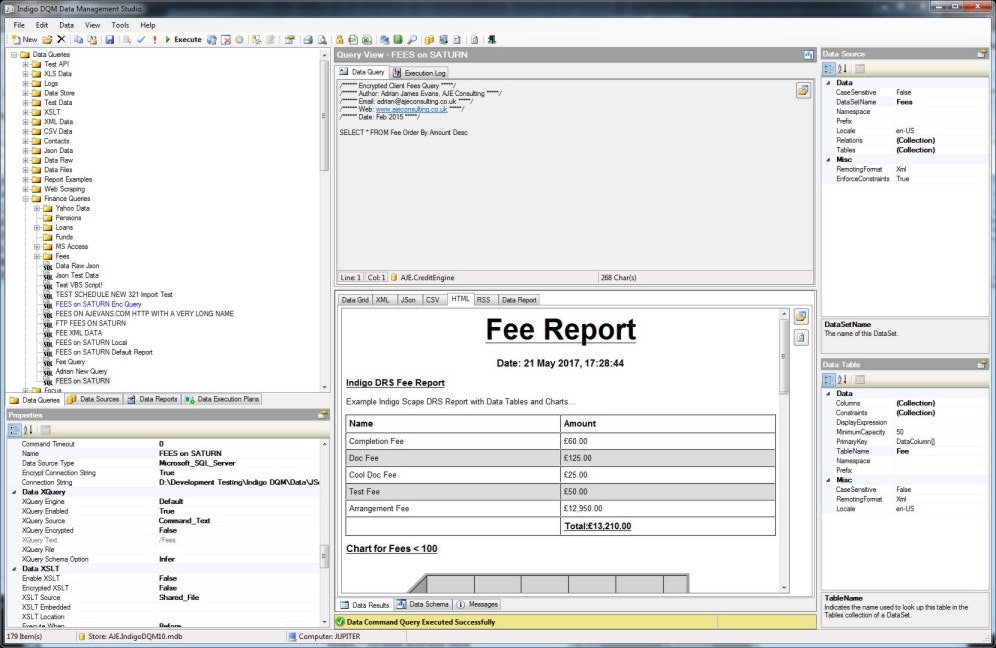Select the print icon on the main toolbar
The width and height of the screenshot is (996, 648).
click(x=309, y=39)
